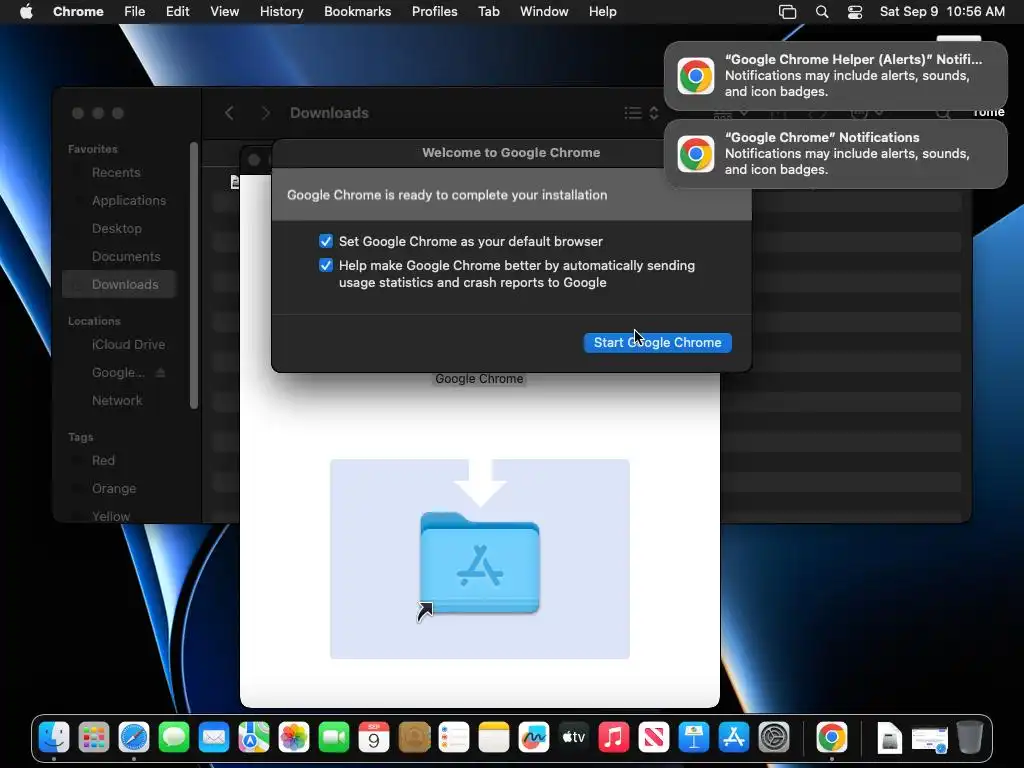Screen dimensions: 1024x768
Task: Open Google Chrome Helper (Alerts) notification
Action: click(x=836, y=76)
